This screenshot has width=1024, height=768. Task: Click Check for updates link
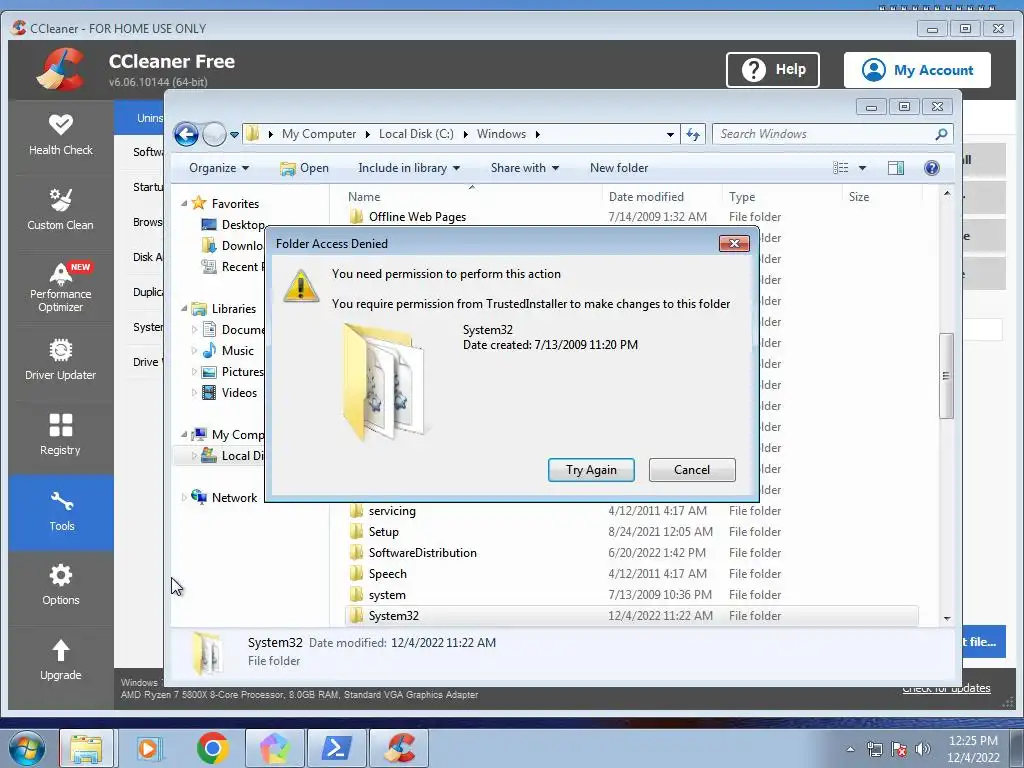click(x=946, y=688)
